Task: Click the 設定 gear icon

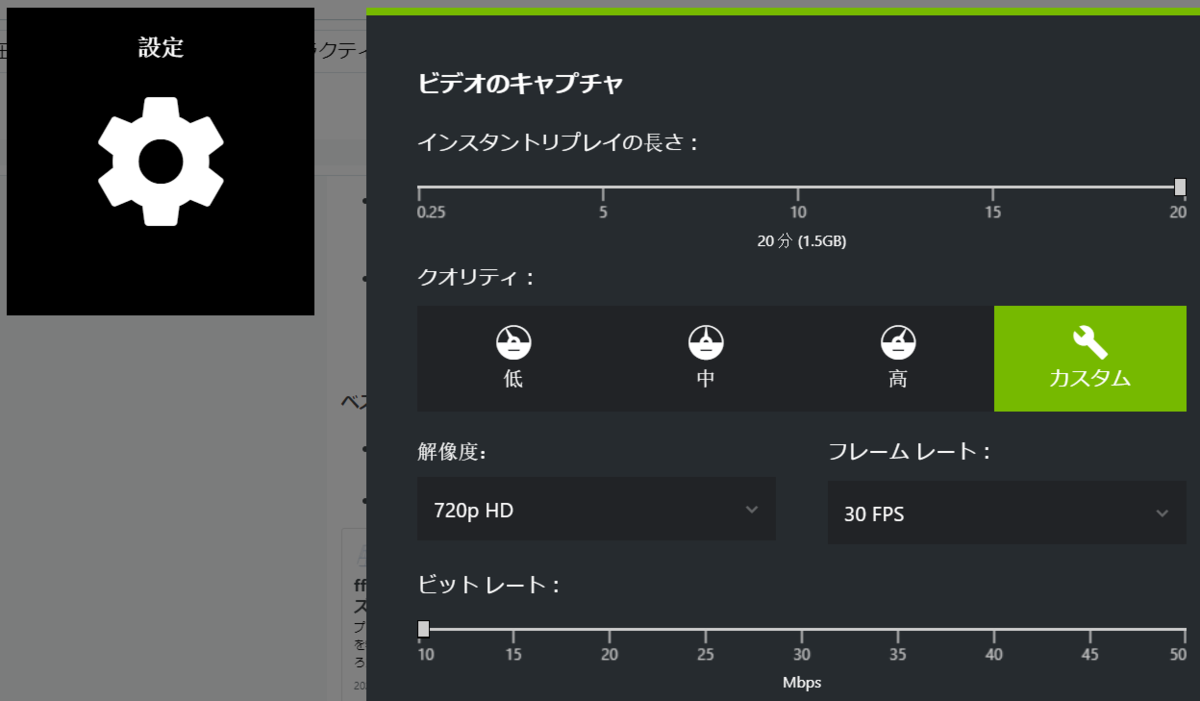Action: click(160, 163)
